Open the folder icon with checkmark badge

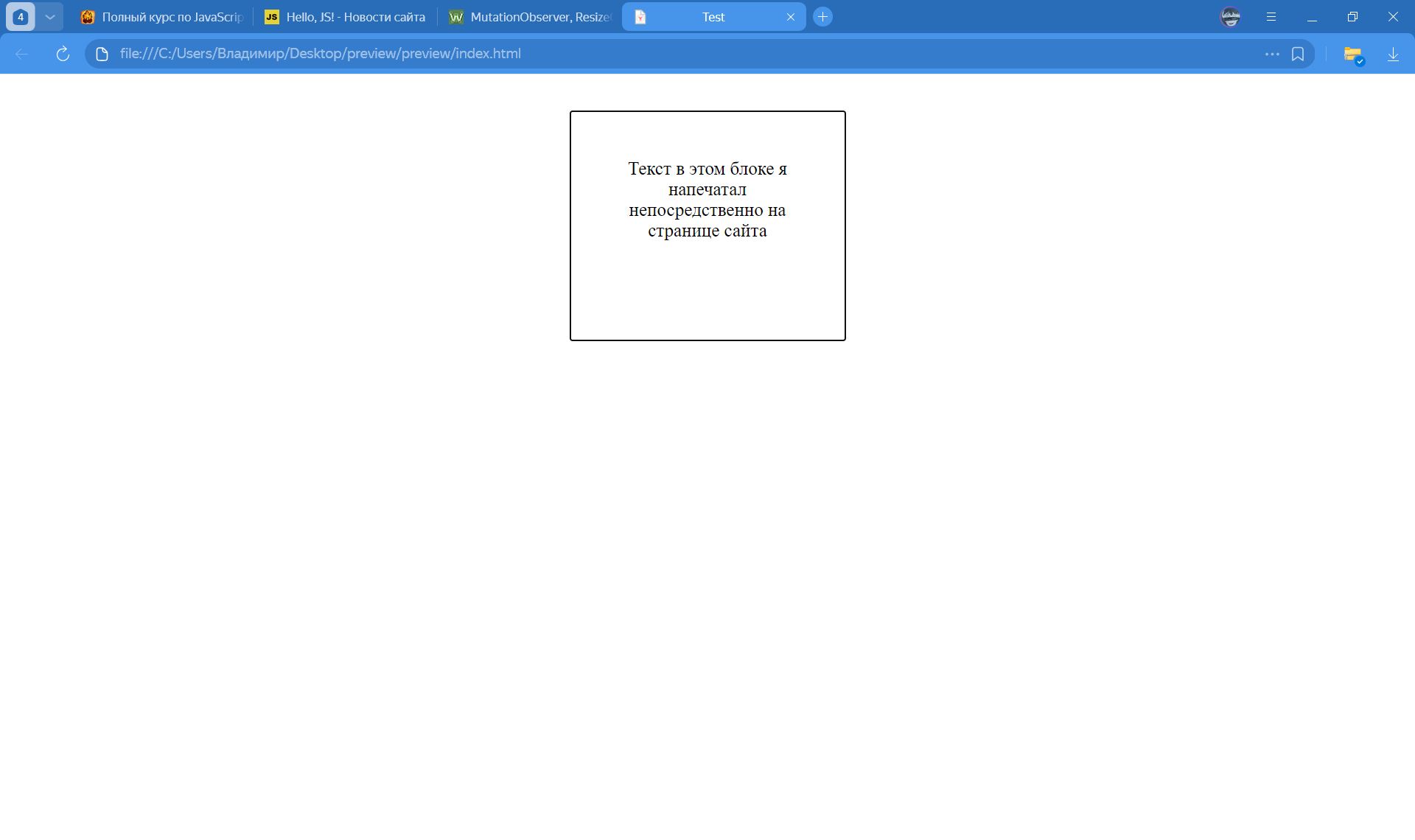pyautogui.click(x=1353, y=55)
